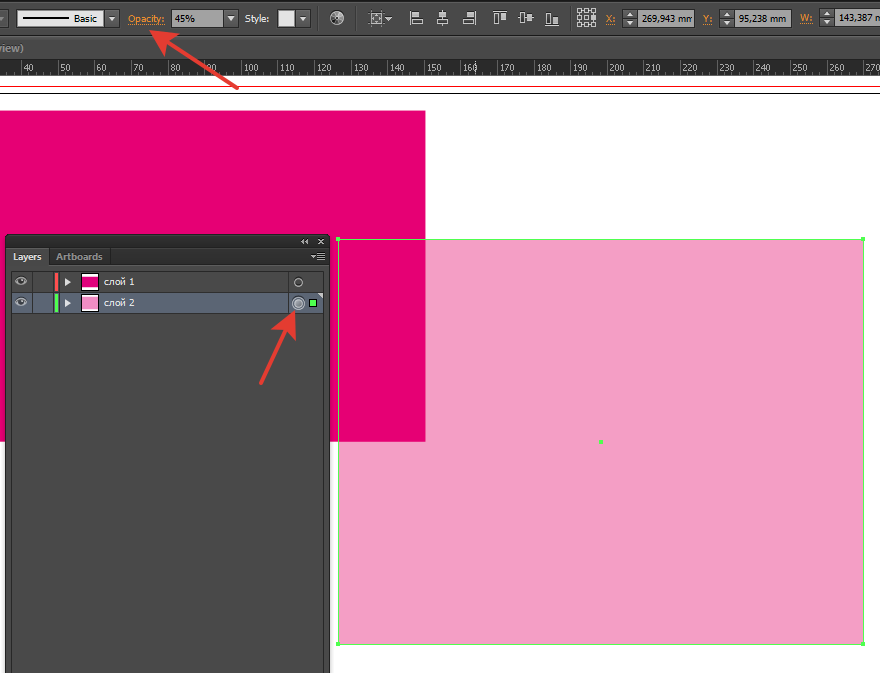The width and height of the screenshot is (880, 673).
Task: Click the Opacity 45% value field
Action: [x=198, y=19]
